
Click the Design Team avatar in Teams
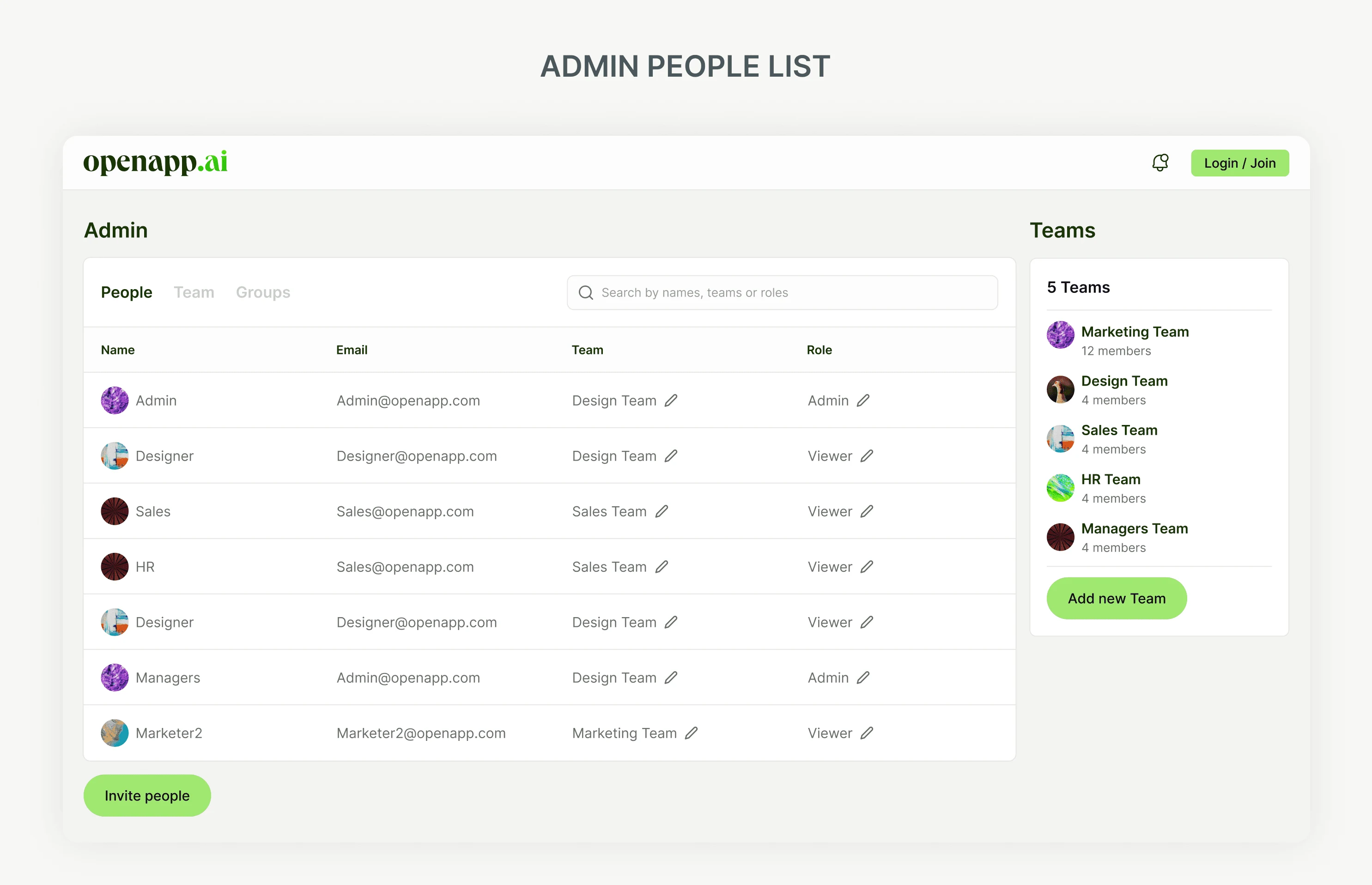pos(1061,390)
